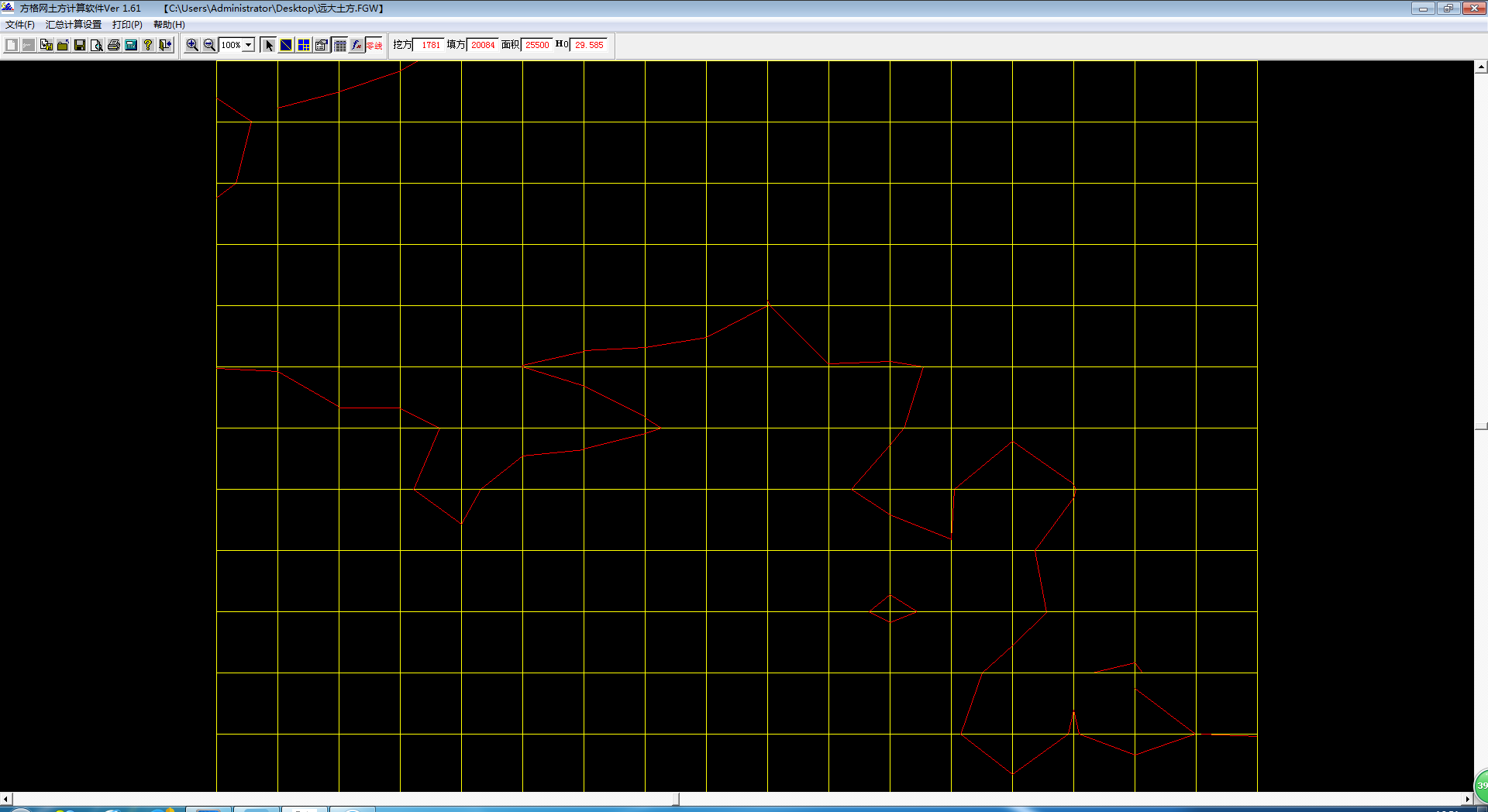
Task: Click the green 39 badge at bottom right
Action: tap(1481, 786)
